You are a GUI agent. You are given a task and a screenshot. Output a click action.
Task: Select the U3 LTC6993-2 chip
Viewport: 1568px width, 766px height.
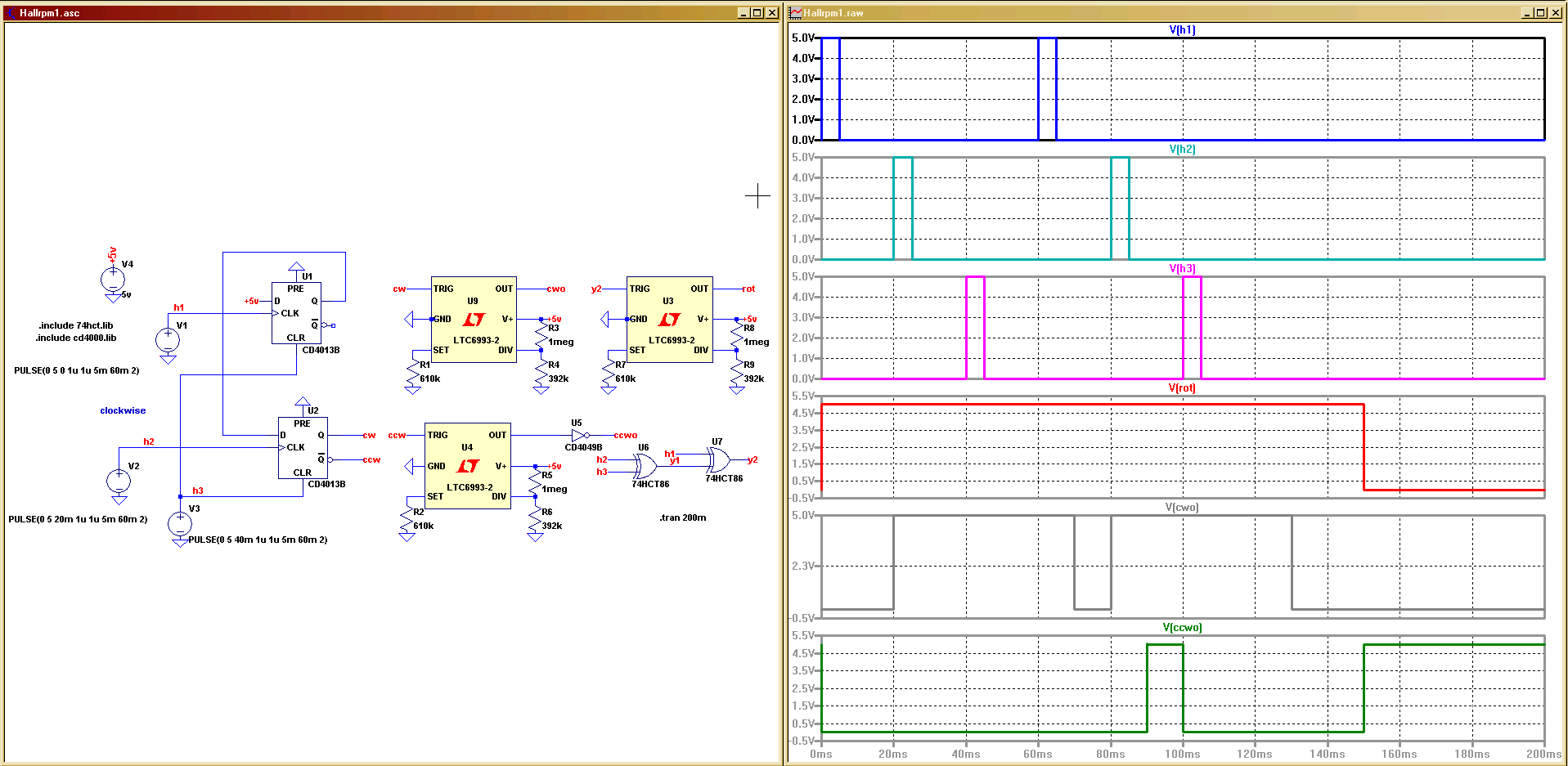(669, 320)
